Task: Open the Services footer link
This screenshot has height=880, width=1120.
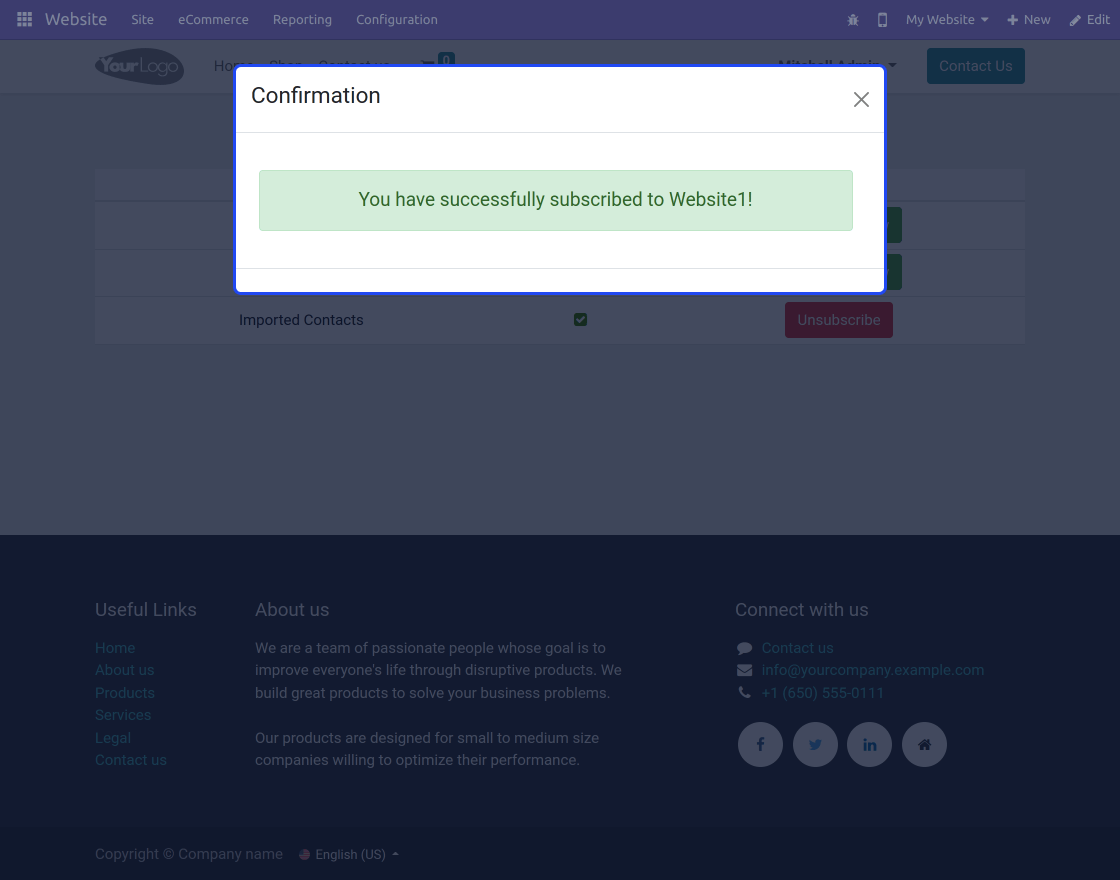Action: pyautogui.click(x=123, y=715)
